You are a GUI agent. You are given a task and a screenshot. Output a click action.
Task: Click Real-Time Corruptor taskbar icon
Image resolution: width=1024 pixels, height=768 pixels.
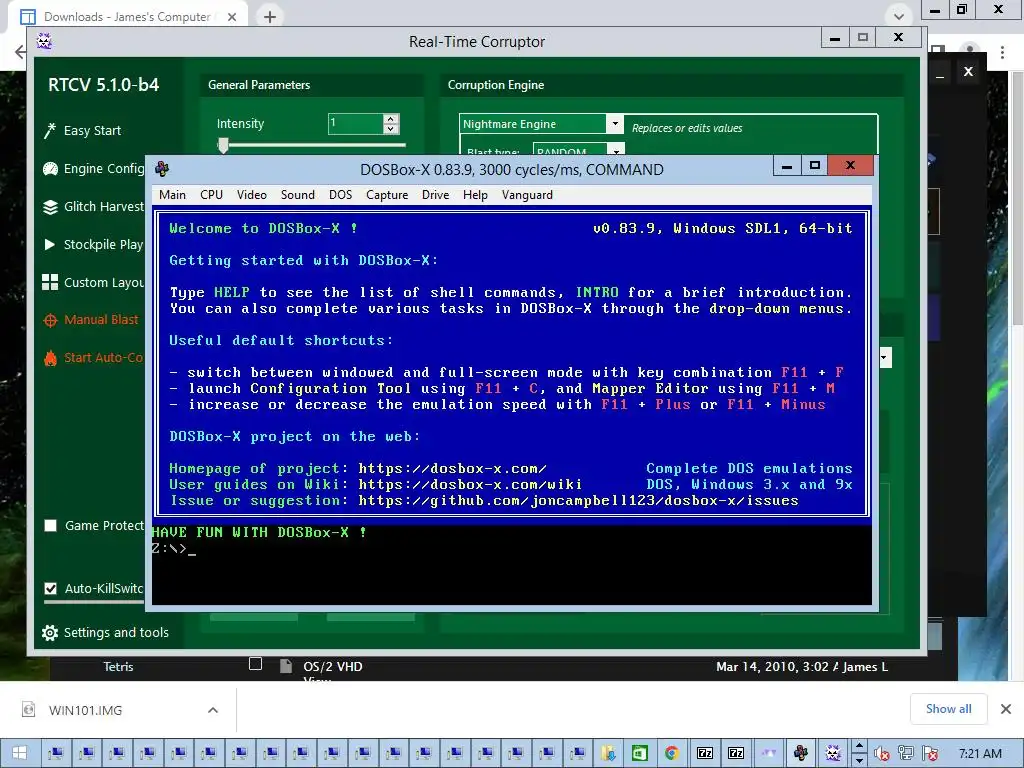click(x=833, y=753)
